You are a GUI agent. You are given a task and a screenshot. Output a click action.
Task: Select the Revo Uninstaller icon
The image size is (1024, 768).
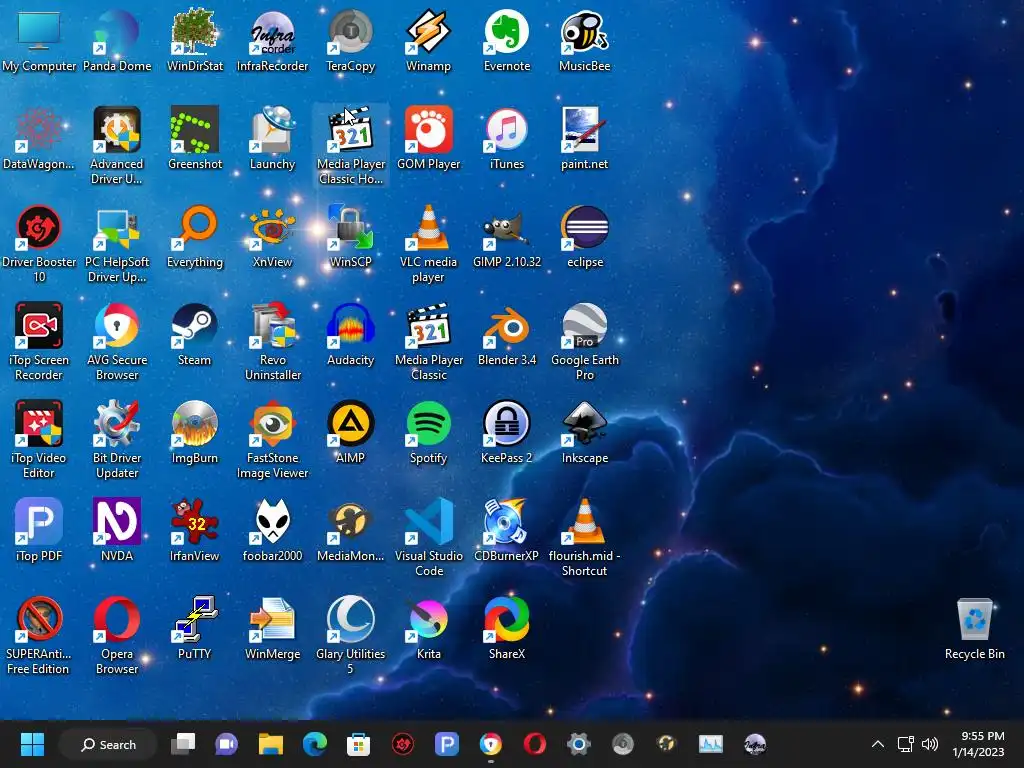[x=272, y=325]
